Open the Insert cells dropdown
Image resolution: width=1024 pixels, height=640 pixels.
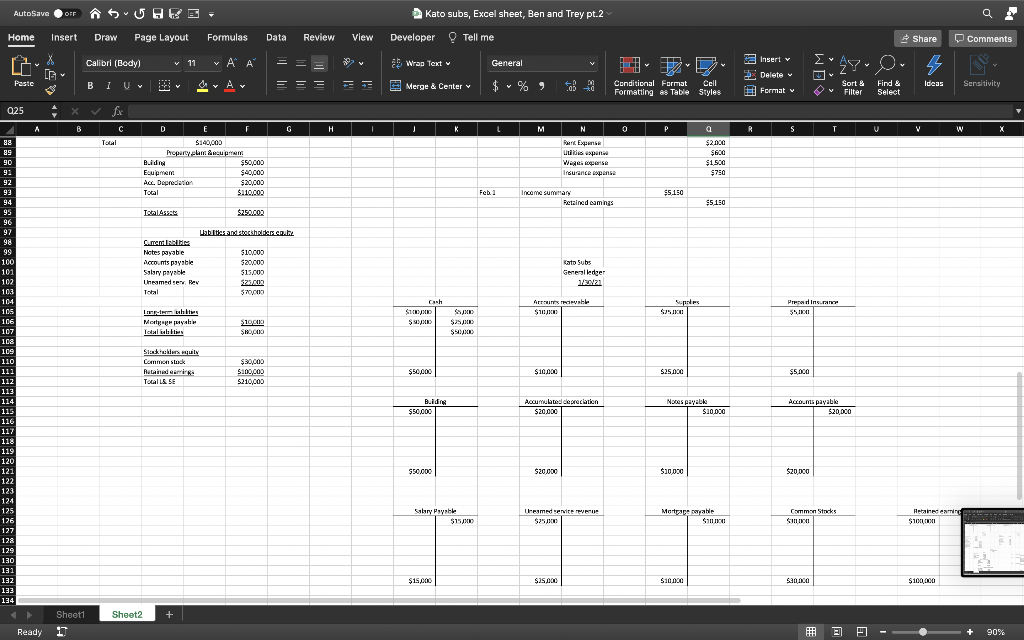coord(767,59)
